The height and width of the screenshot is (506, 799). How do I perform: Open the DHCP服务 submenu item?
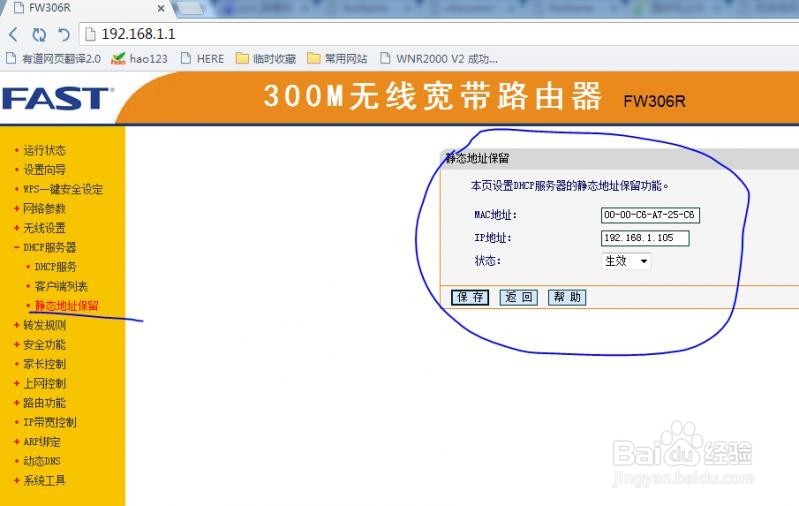(x=56, y=267)
